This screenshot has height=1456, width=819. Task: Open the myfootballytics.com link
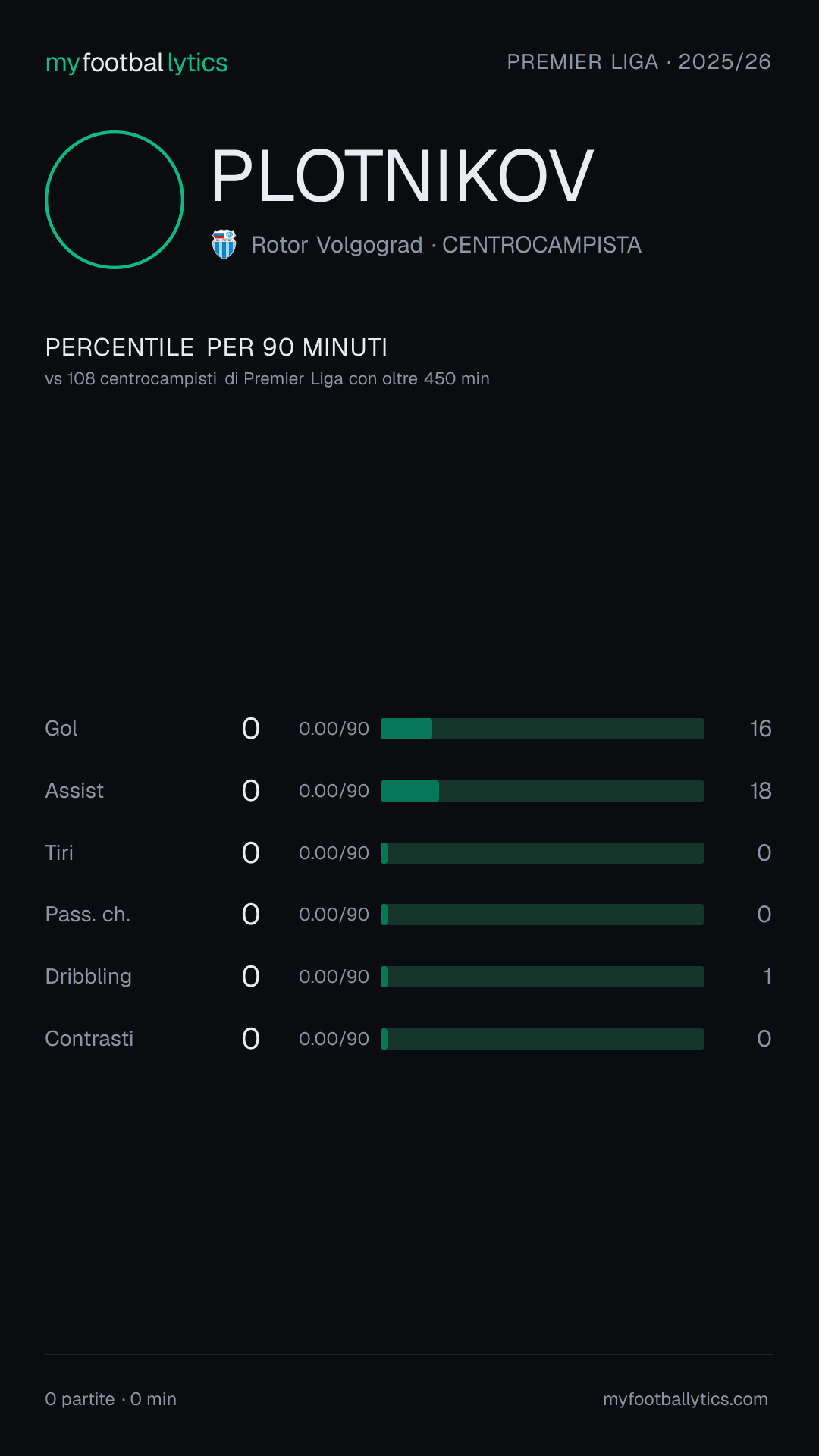coord(686,1399)
